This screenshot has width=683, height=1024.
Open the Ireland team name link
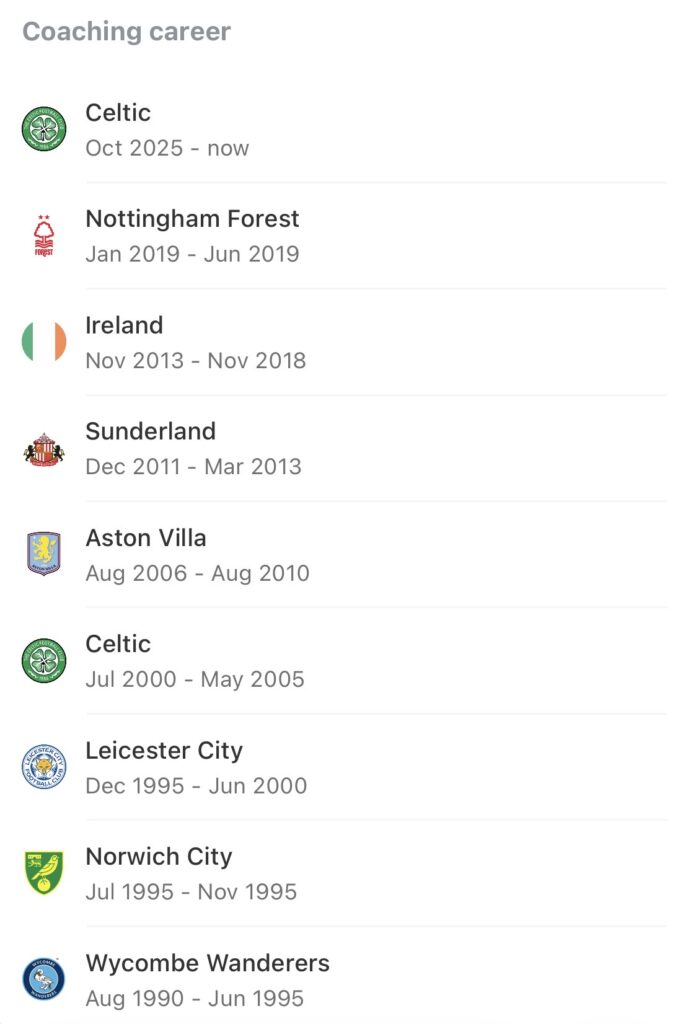coord(124,325)
